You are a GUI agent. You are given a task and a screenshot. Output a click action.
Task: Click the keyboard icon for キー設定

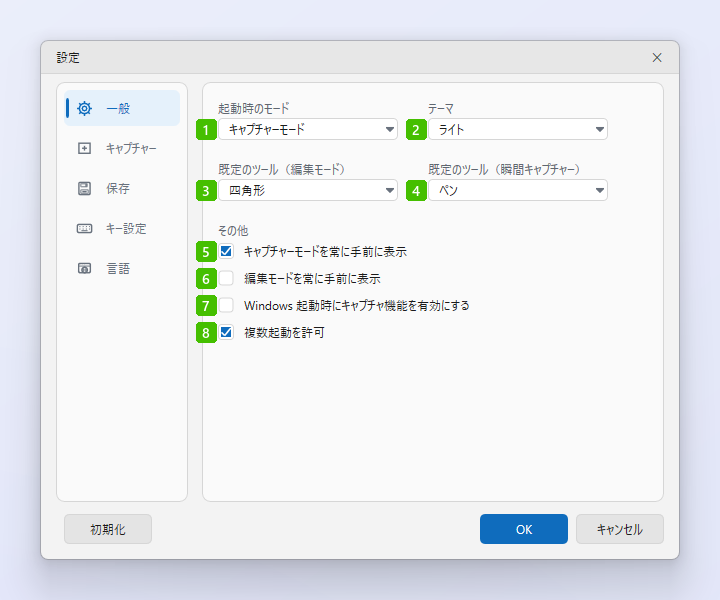tap(84, 228)
